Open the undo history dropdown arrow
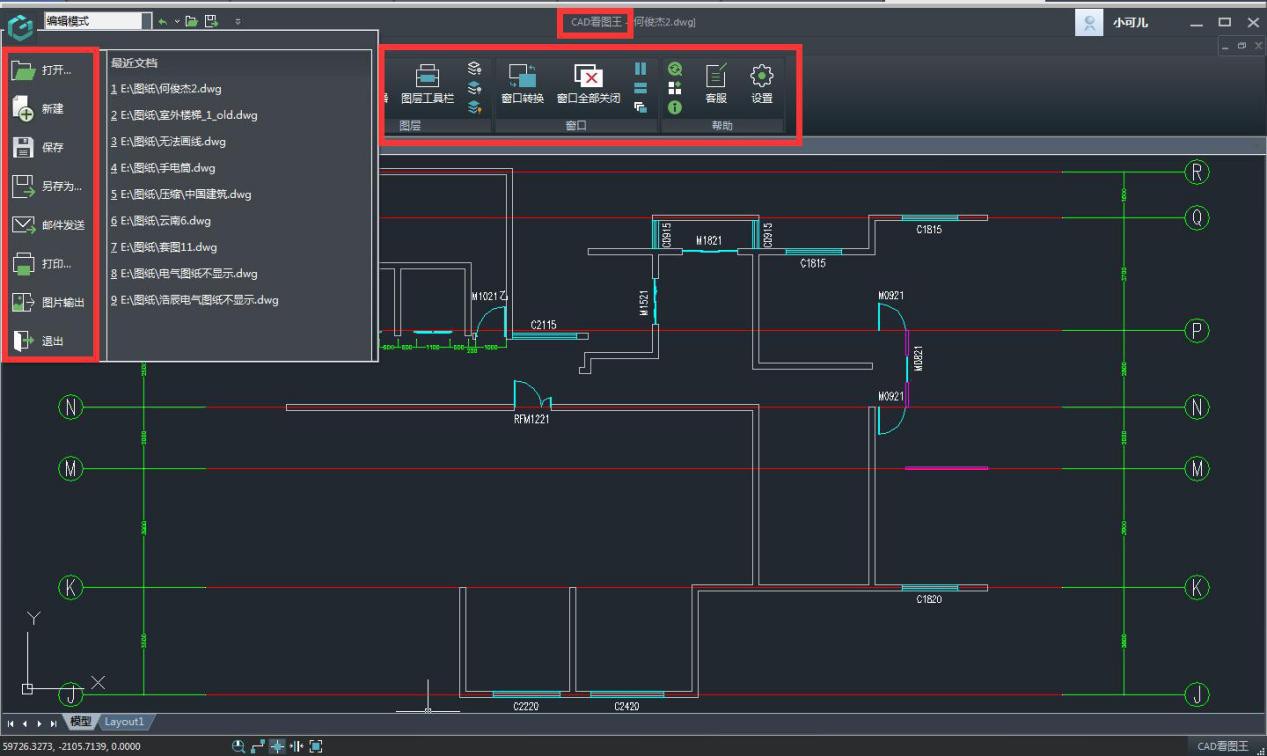The image size is (1267, 756). pos(177,21)
